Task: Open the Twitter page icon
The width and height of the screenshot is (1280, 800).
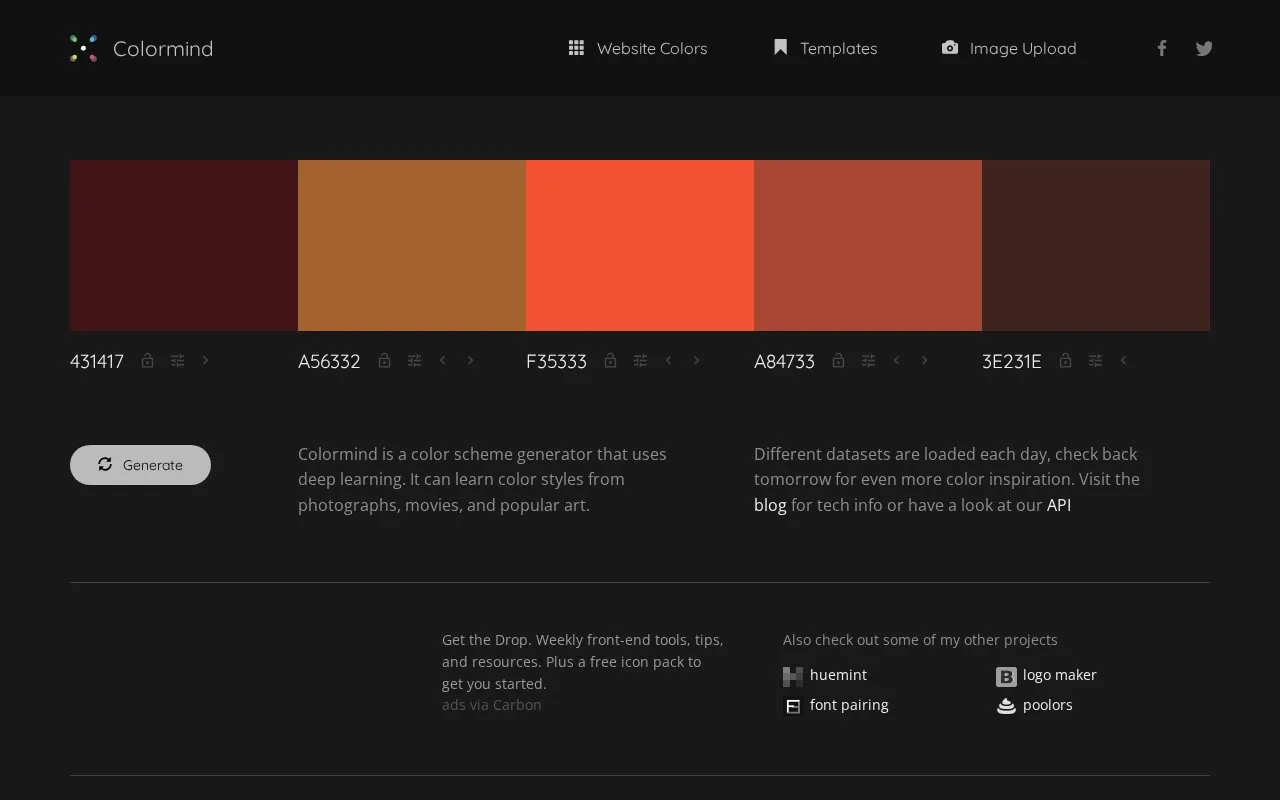Action: tap(1204, 48)
